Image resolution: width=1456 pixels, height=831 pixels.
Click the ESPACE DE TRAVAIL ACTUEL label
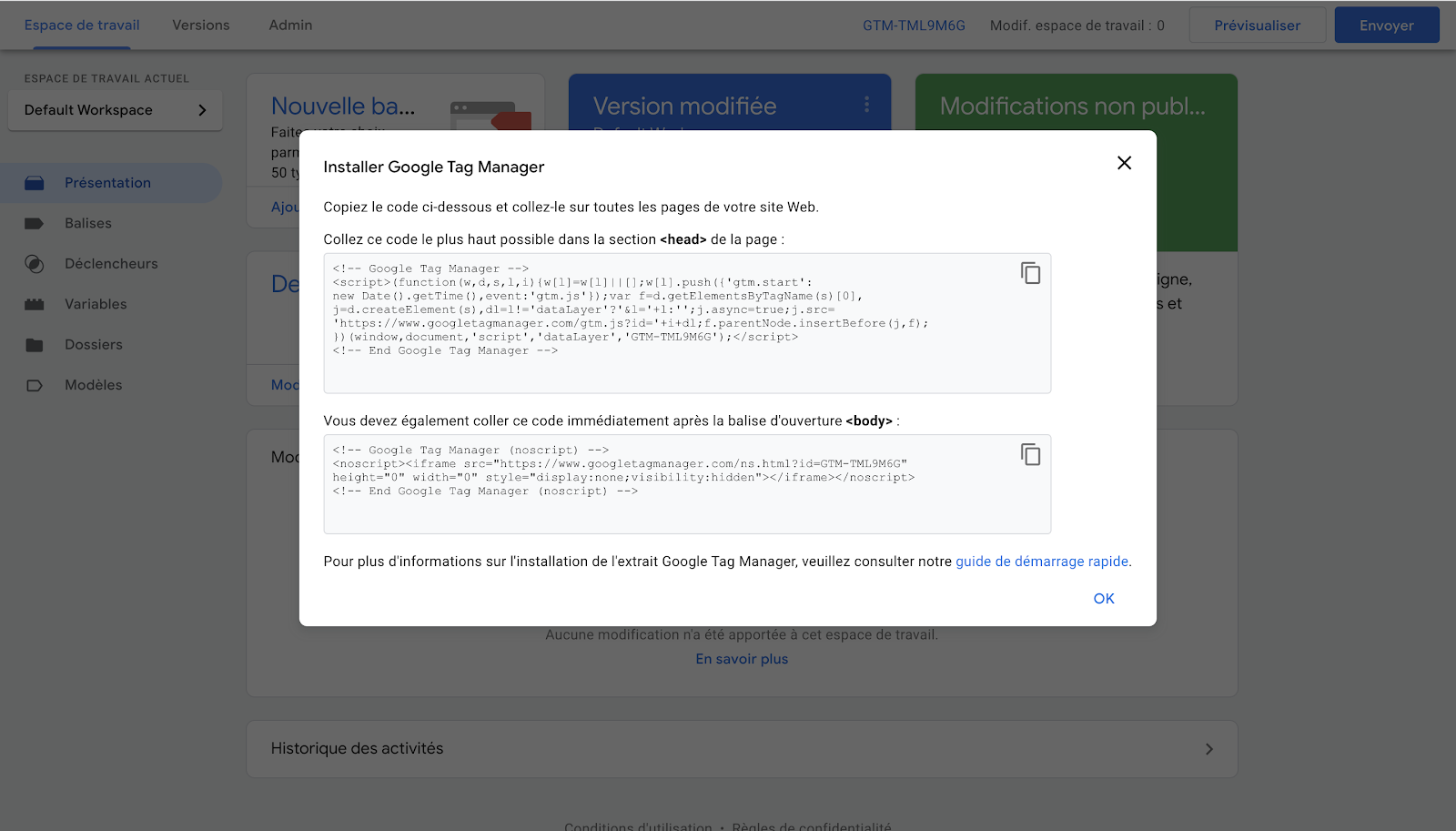106,78
